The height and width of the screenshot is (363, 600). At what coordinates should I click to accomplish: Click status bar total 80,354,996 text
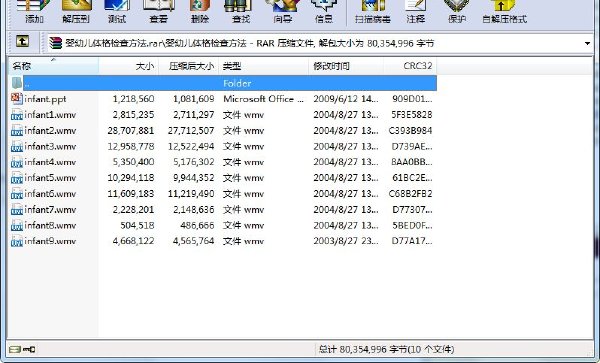[386, 349]
